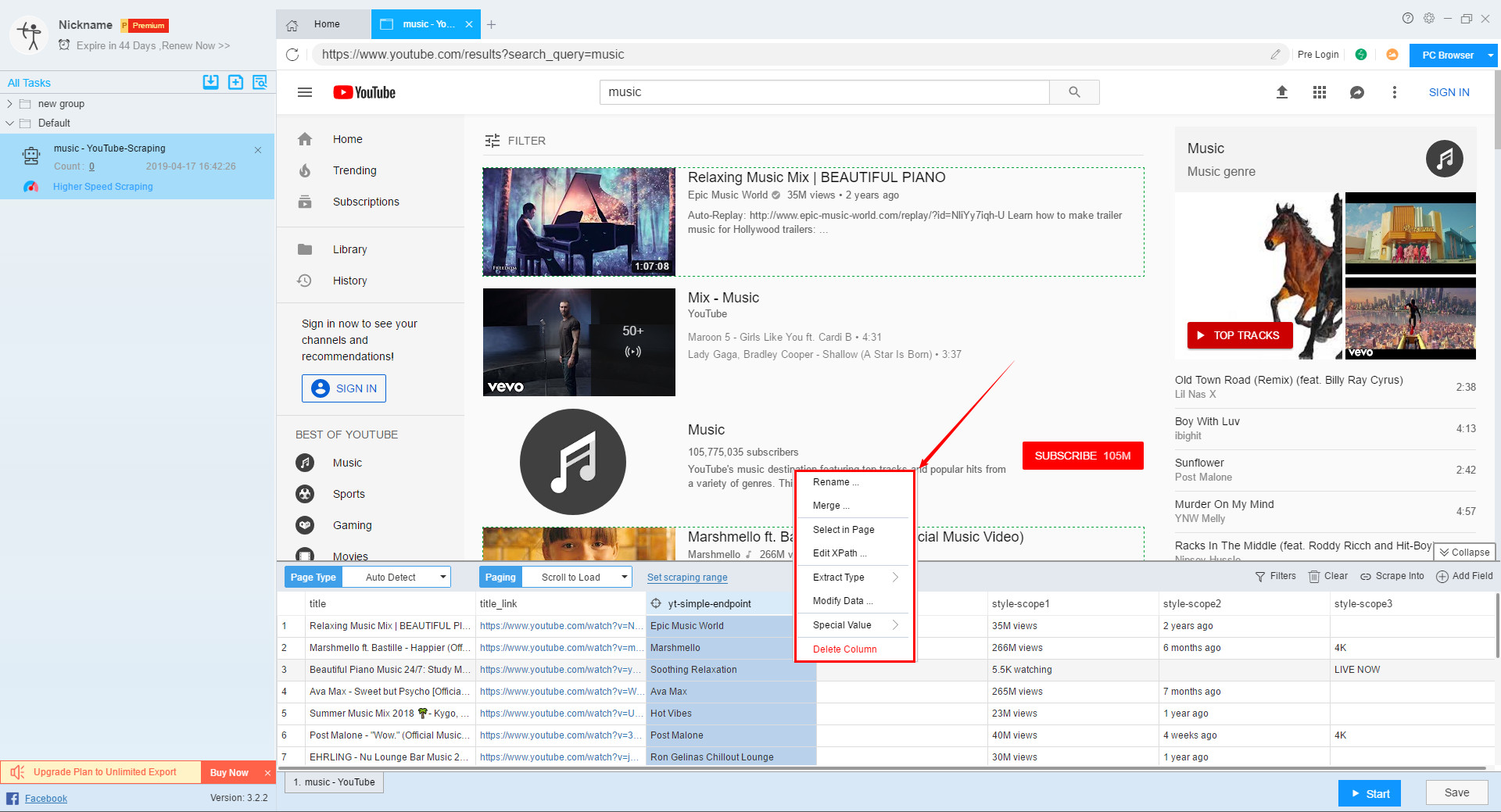Viewport: 1501px width, 812px height.
Task: Click the YouTube search magnifier button
Action: pyautogui.click(x=1074, y=92)
